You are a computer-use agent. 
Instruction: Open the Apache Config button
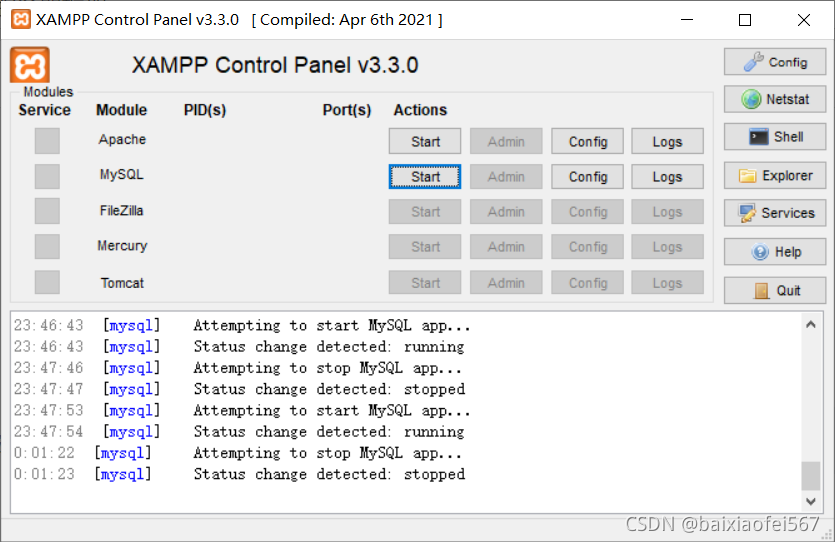[x=587, y=141]
